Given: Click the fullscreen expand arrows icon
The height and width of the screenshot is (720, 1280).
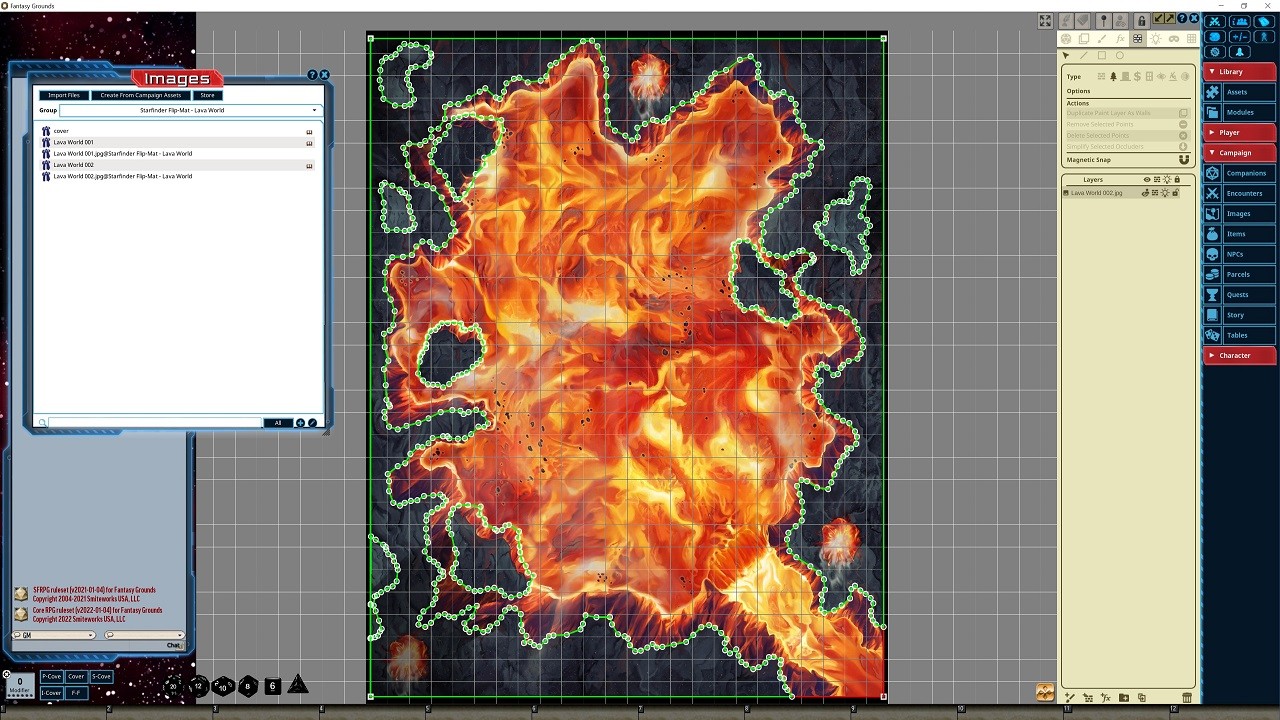Looking at the screenshot, I should 1045,21.
